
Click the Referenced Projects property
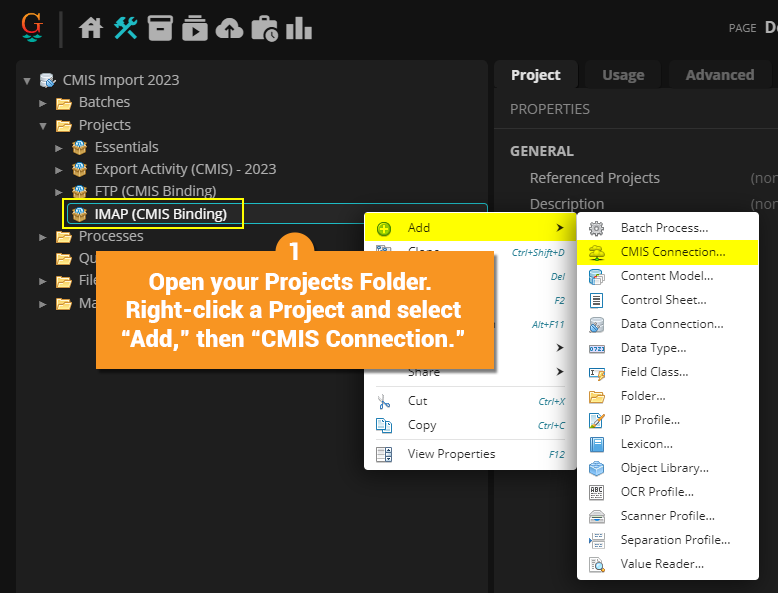coord(594,178)
